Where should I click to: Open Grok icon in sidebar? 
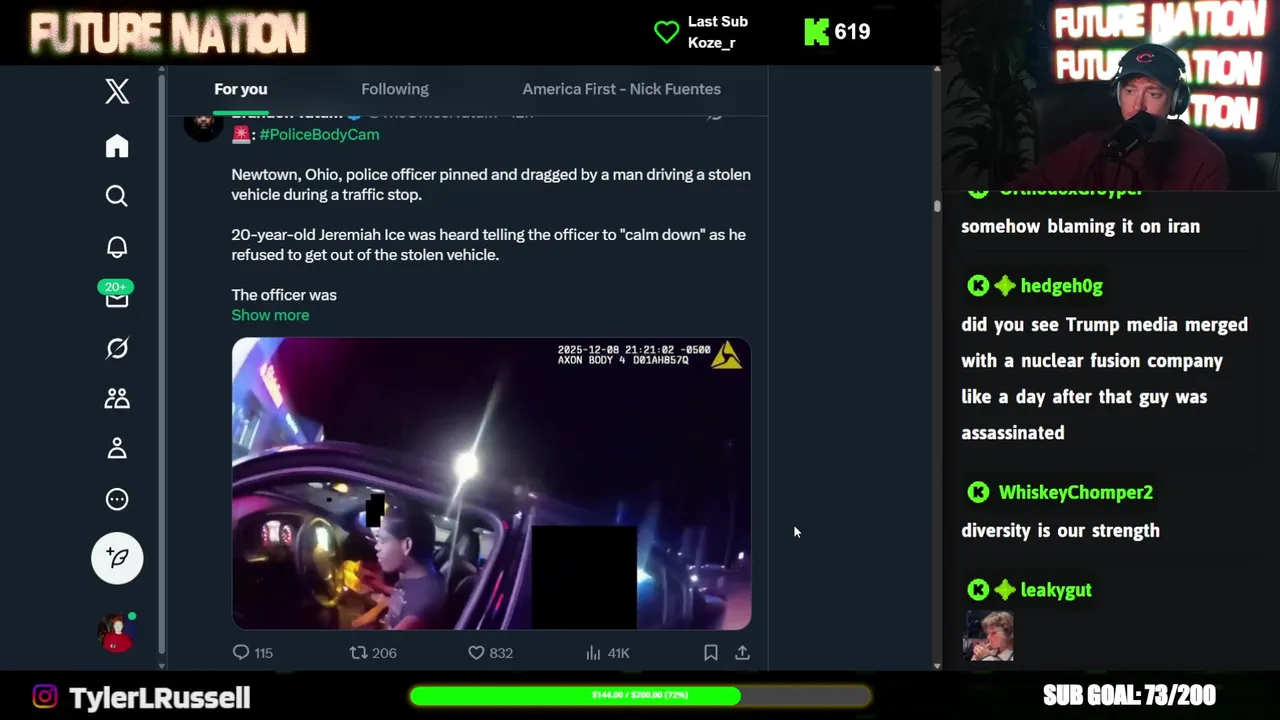117,348
